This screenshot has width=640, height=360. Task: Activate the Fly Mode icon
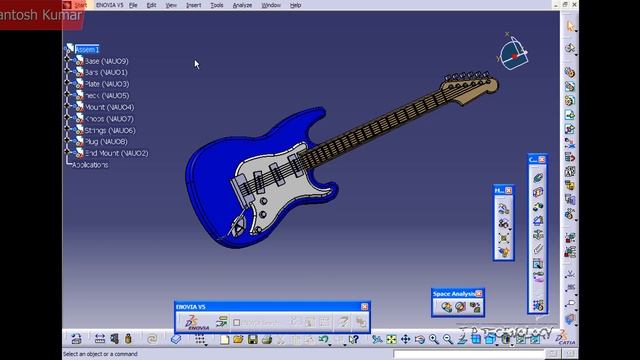click(x=377, y=339)
